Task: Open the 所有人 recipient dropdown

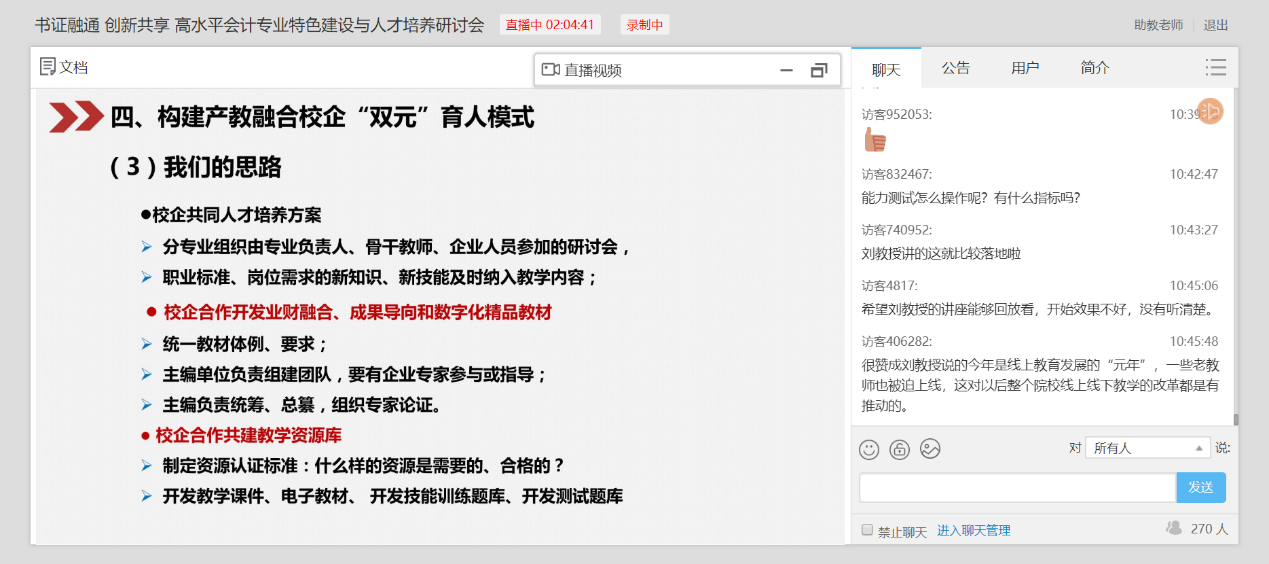Action: 1148,448
